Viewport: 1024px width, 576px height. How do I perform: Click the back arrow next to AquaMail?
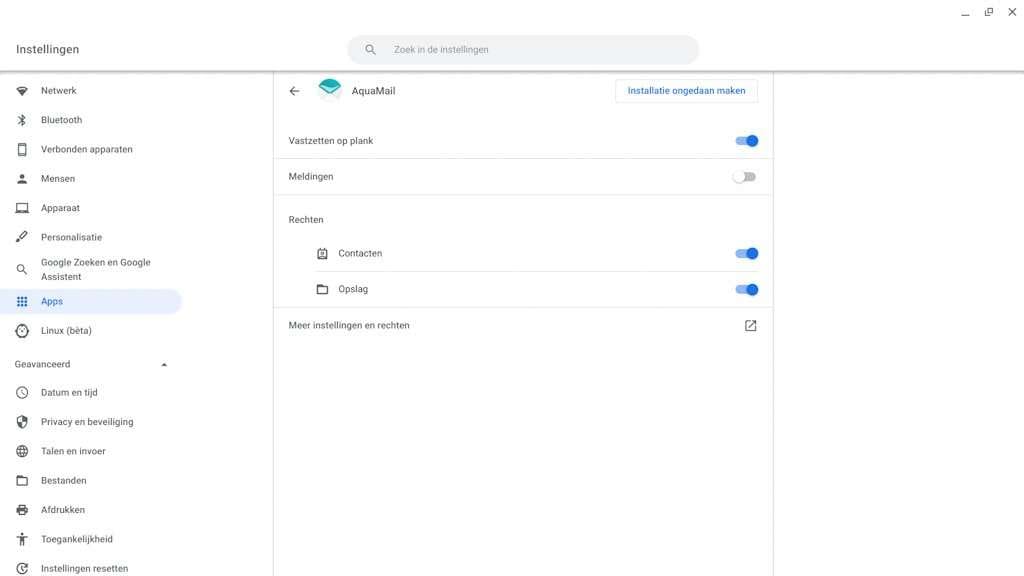click(x=294, y=91)
